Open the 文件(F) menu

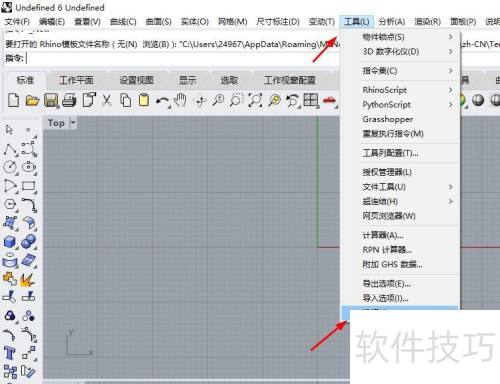(17, 22)
